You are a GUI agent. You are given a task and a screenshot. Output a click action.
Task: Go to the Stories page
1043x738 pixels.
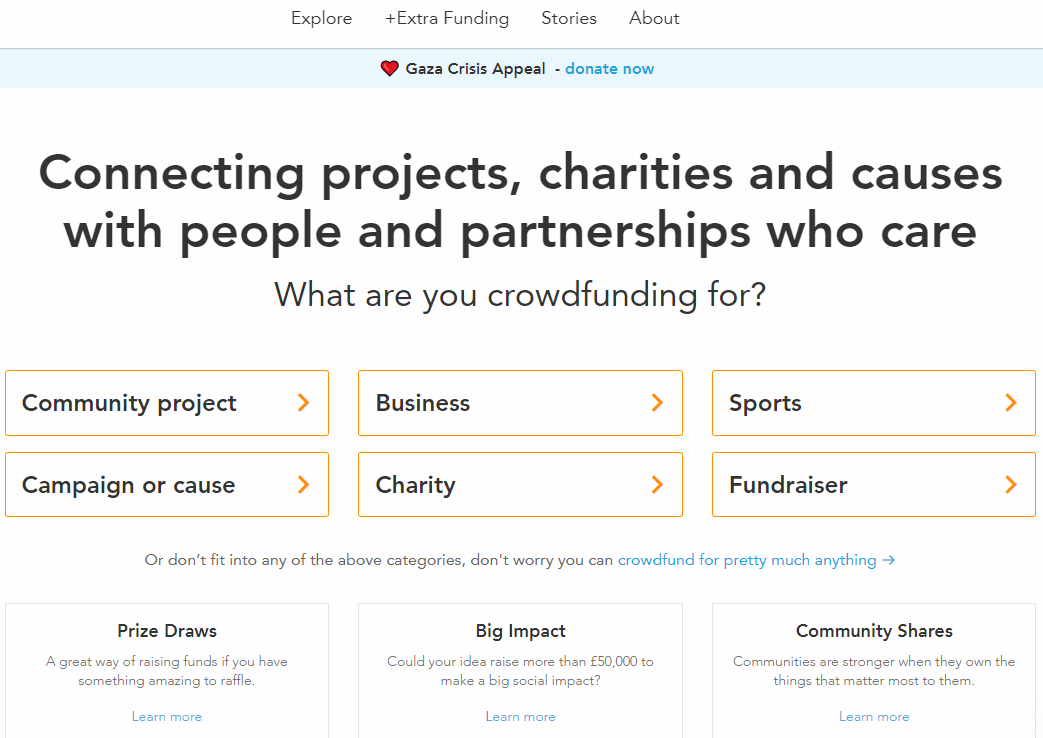click(569, 19)
